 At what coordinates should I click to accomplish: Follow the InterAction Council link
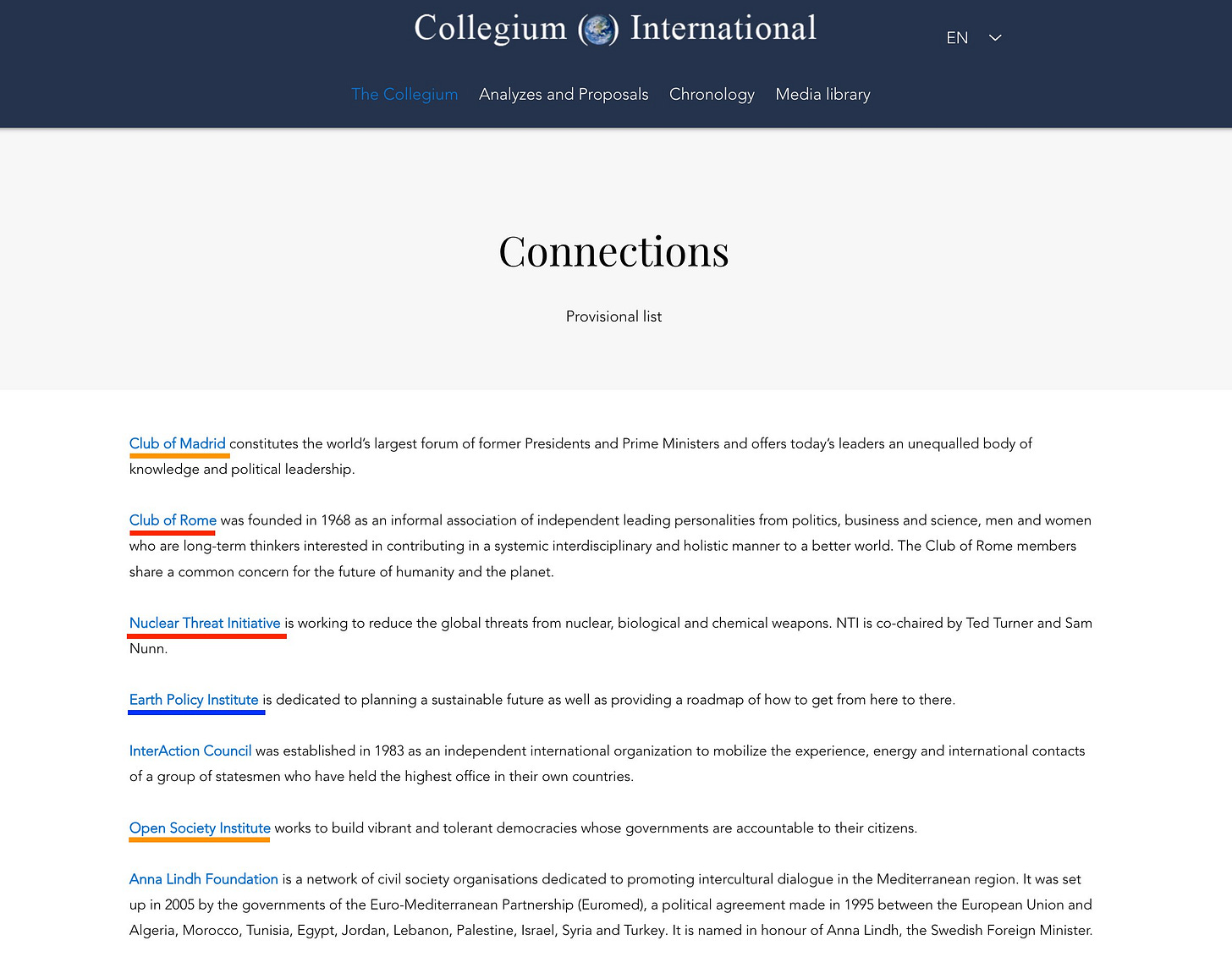(190, 751)
